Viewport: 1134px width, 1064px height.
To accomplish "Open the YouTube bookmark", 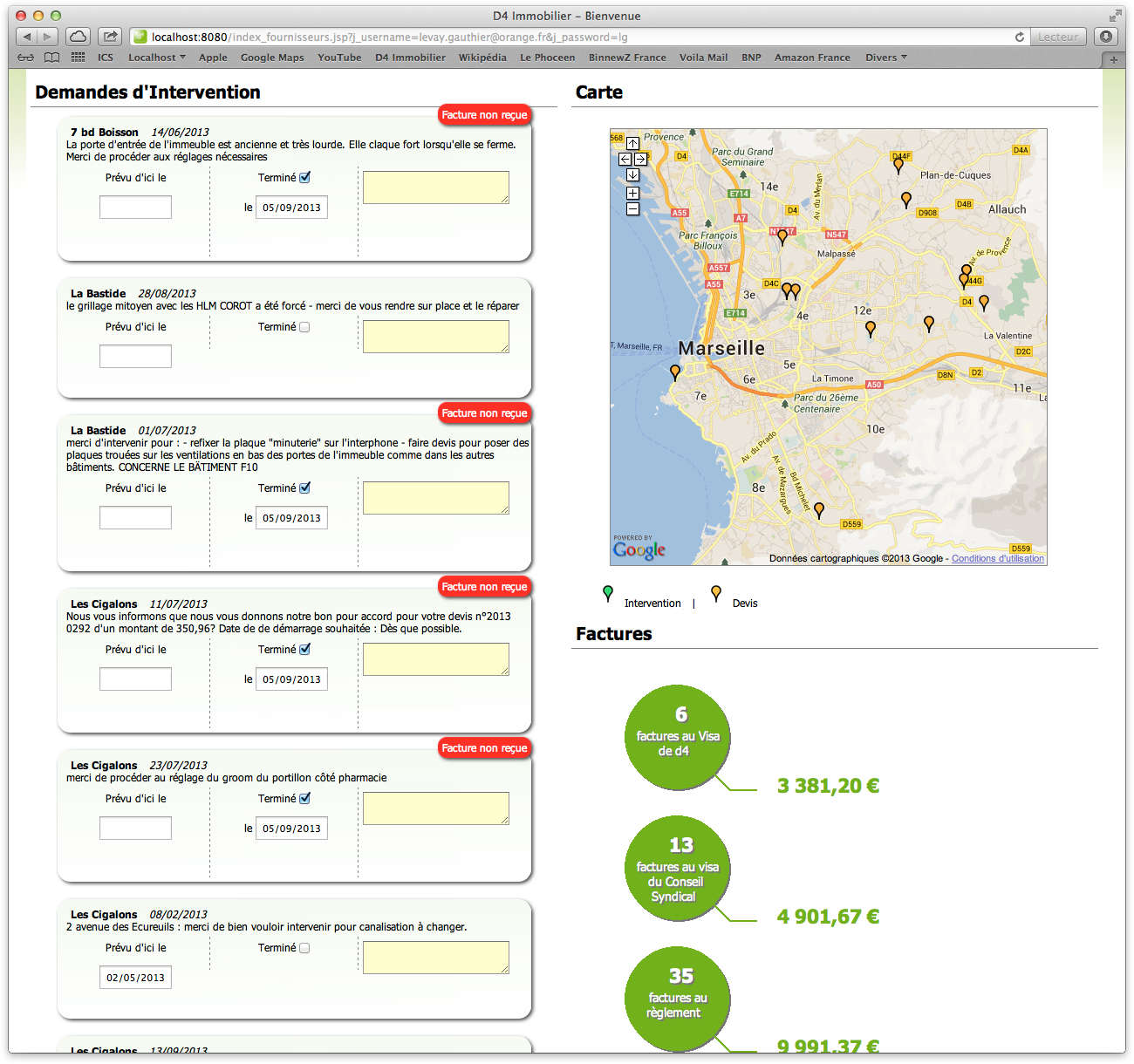I will tap(339, 58).
